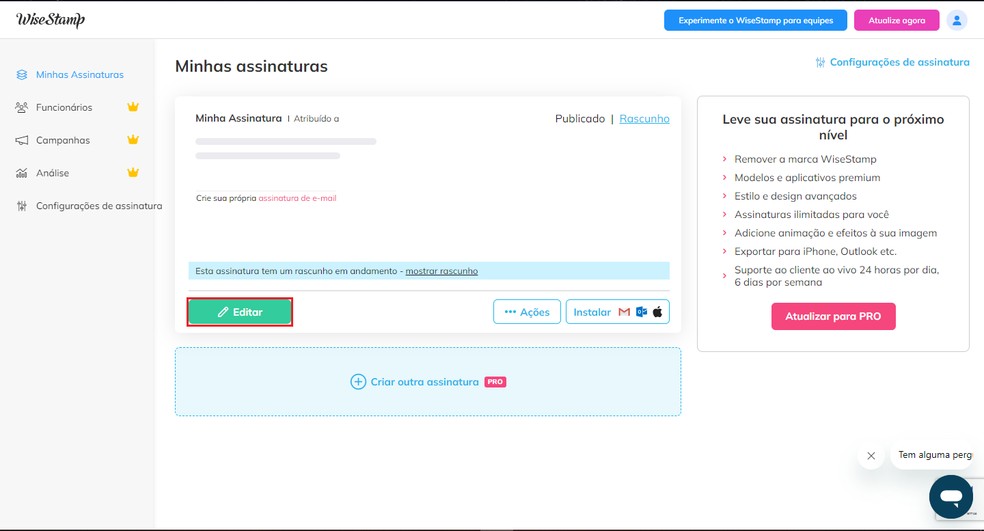Open Configurações de assinatura in sidebar
Screen dimensions: 984x531
pos(99,206)
